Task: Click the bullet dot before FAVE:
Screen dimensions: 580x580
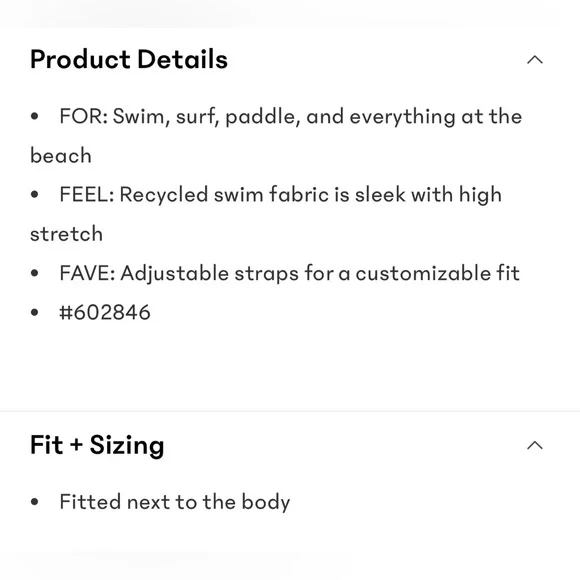Action: click(x=35, y=273)
